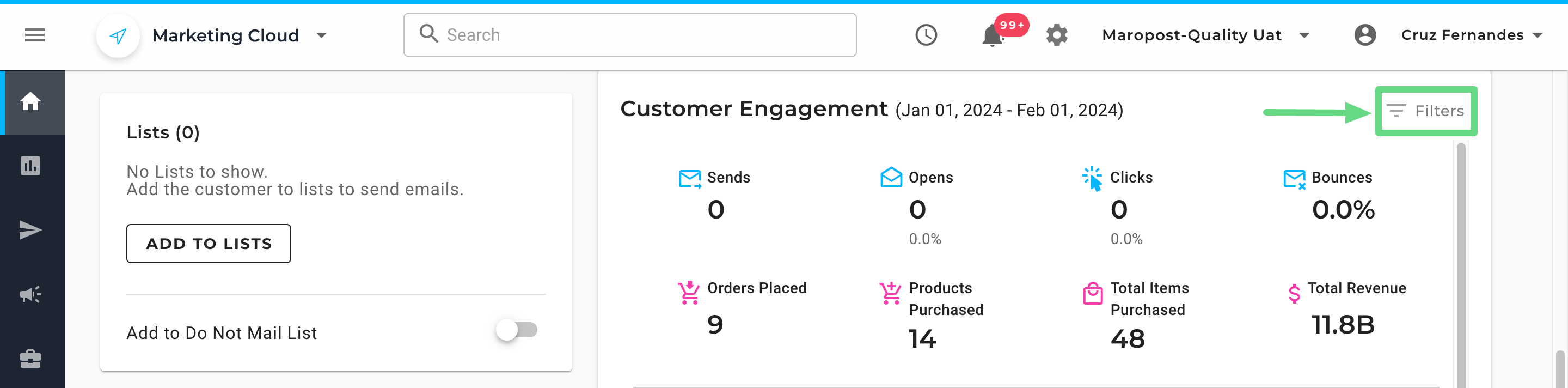Click the Total Revenue metric

coord(1345,310)
